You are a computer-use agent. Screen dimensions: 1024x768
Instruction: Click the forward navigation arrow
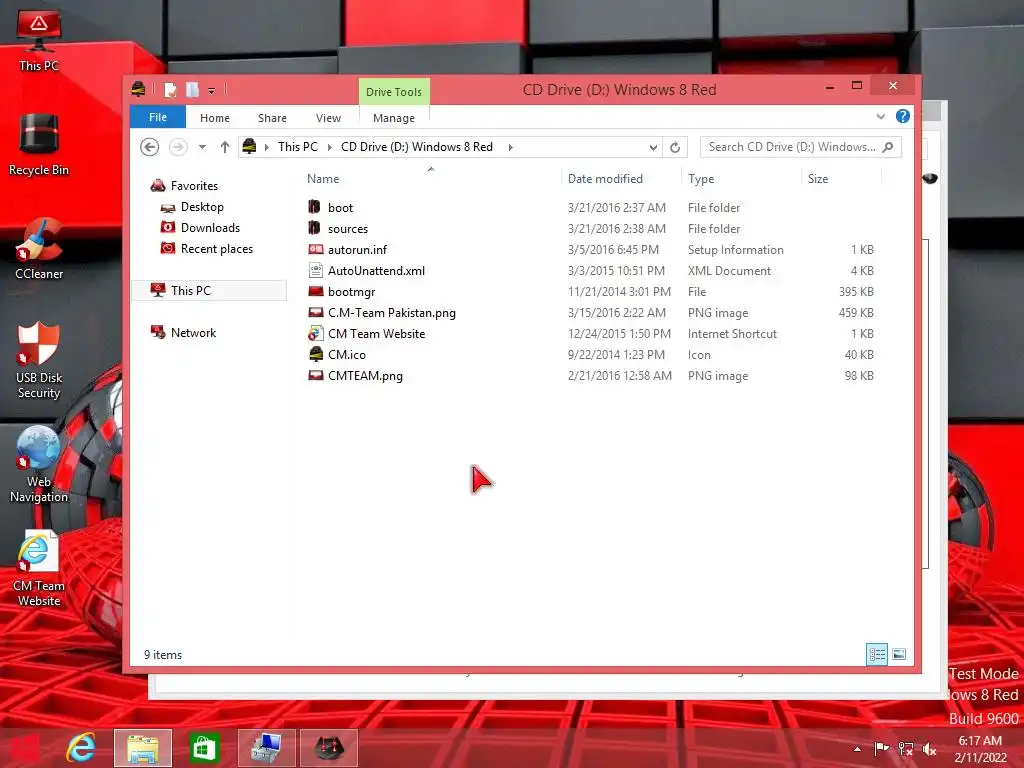178,147
